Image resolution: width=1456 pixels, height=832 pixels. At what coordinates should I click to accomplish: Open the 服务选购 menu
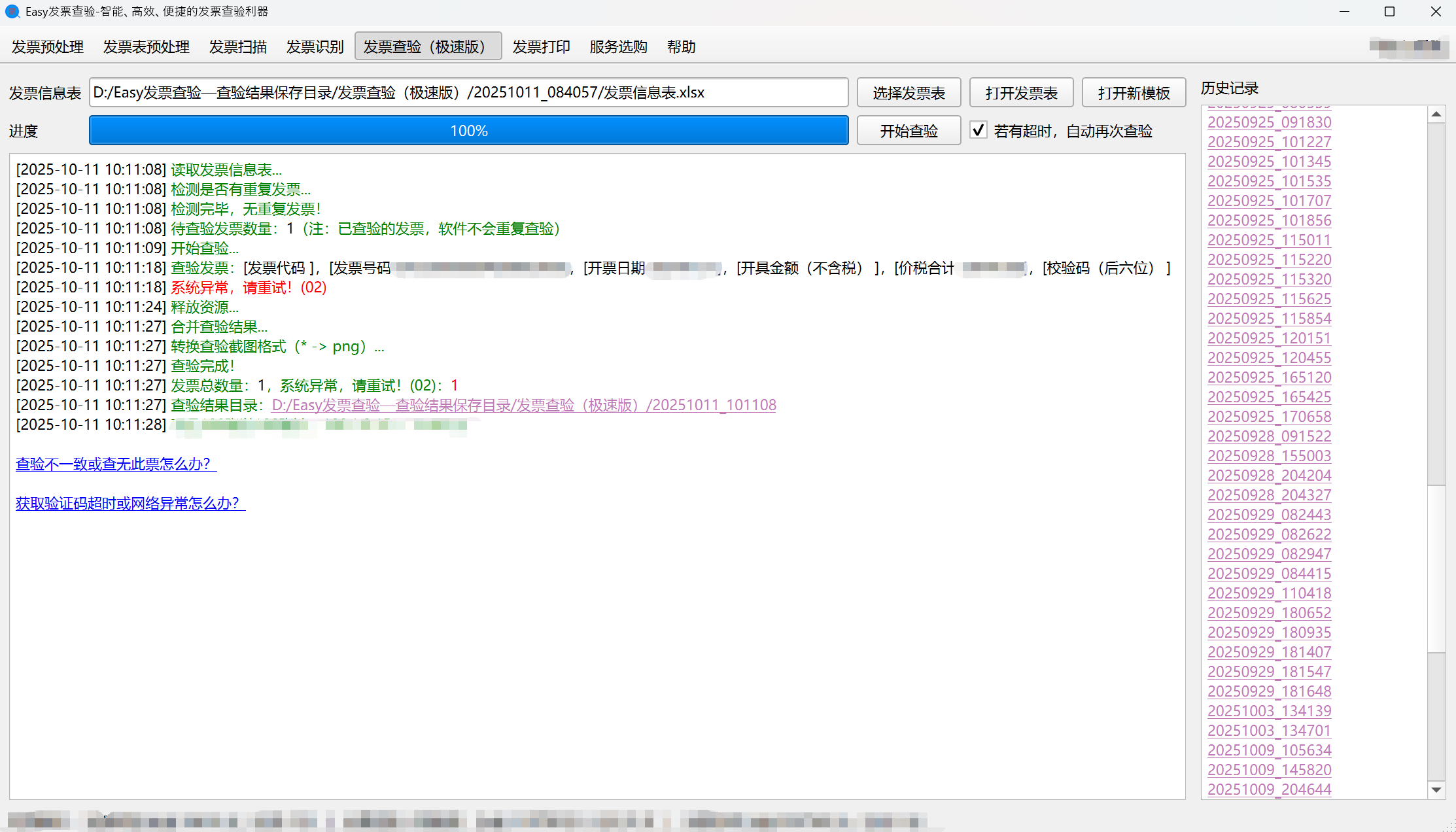(618, 46)
